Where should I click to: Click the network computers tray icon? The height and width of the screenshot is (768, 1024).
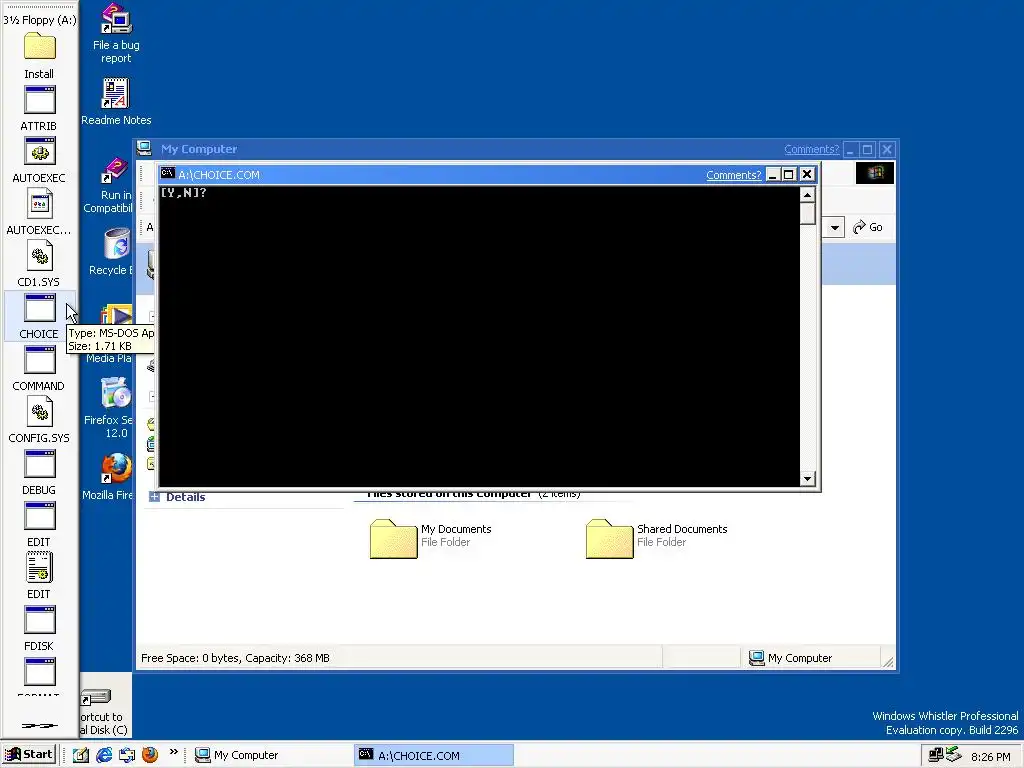click(935, 754)
